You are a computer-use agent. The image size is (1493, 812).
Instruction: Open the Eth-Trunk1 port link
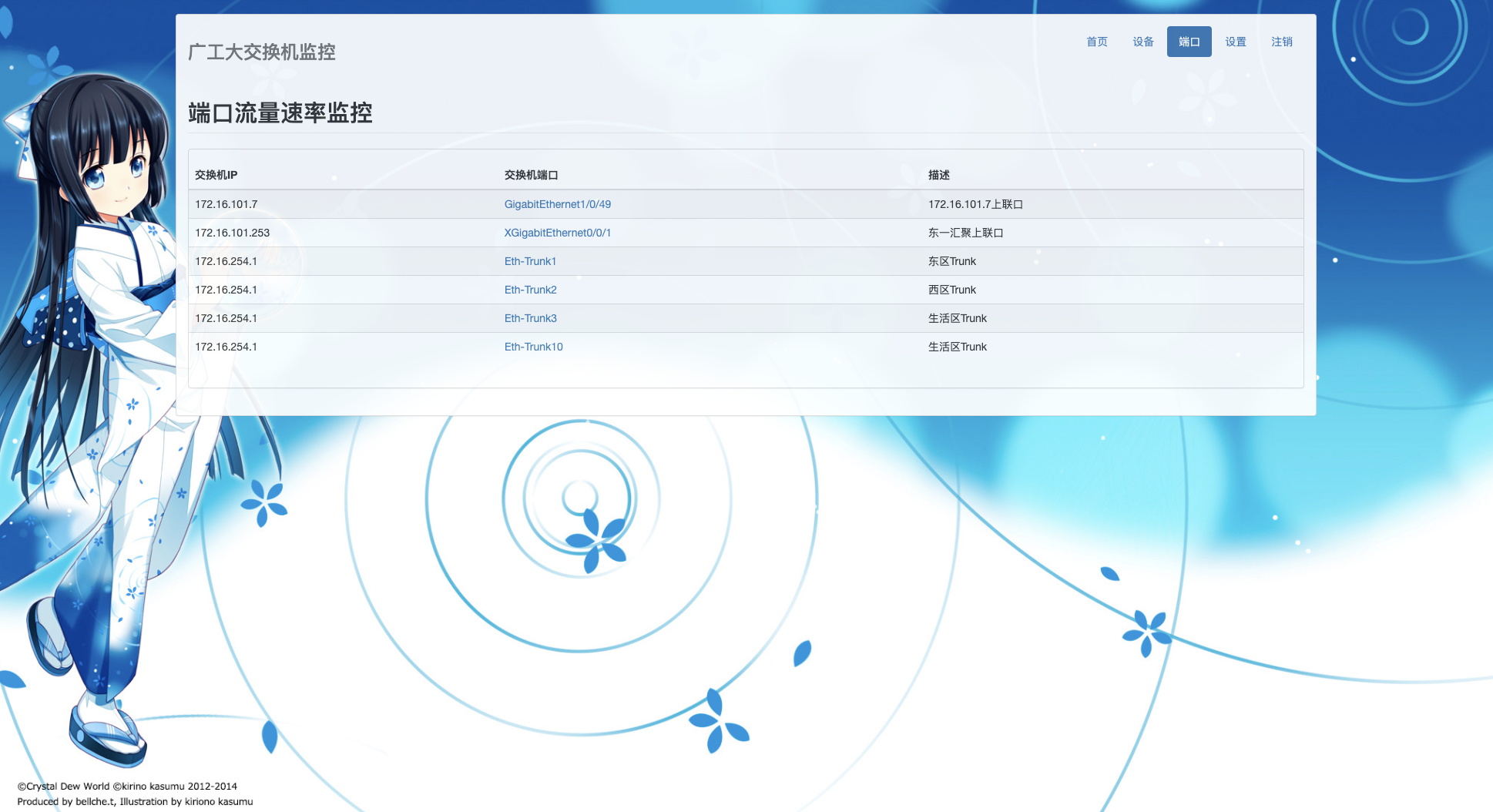click(x=530, y=261)
